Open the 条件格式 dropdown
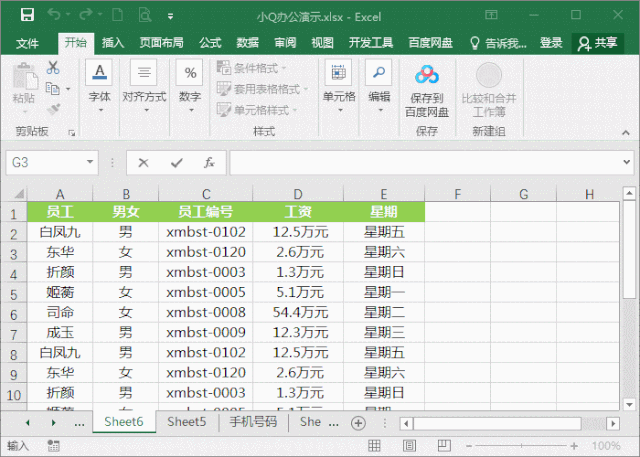The image size is (640, 457). pos(251,68)
